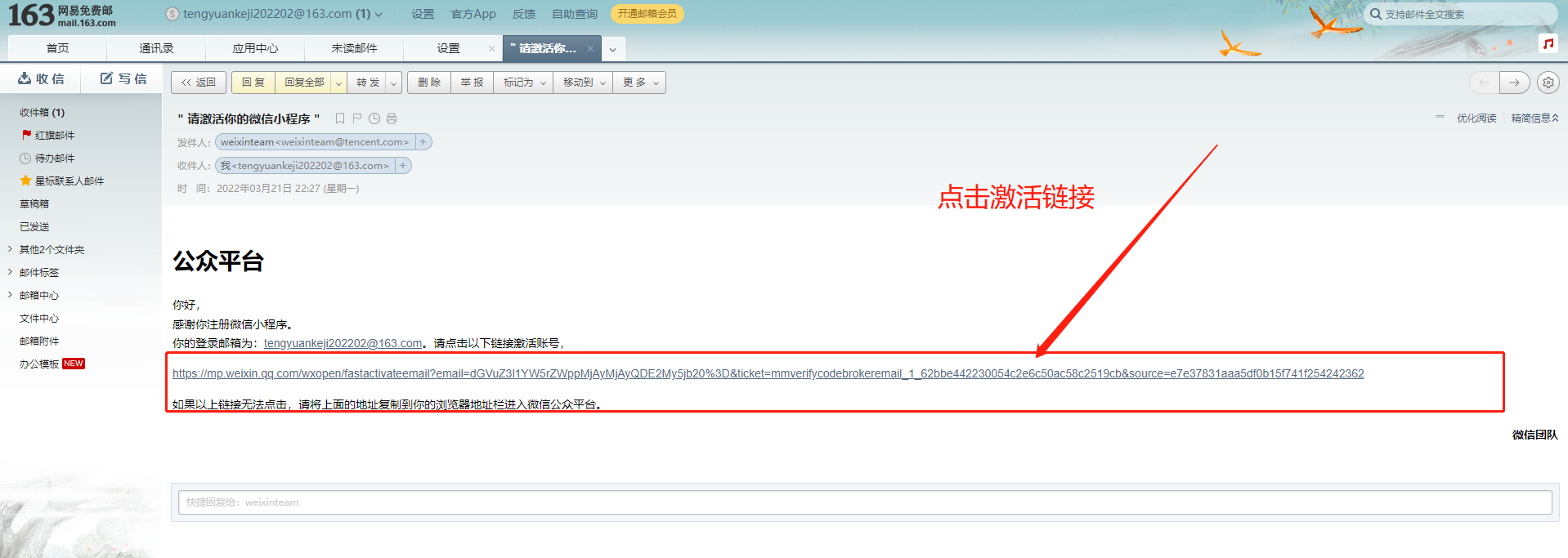Click the music note icon
The width and height of the screenshot is (1568, 558).
coord(1548,43)
